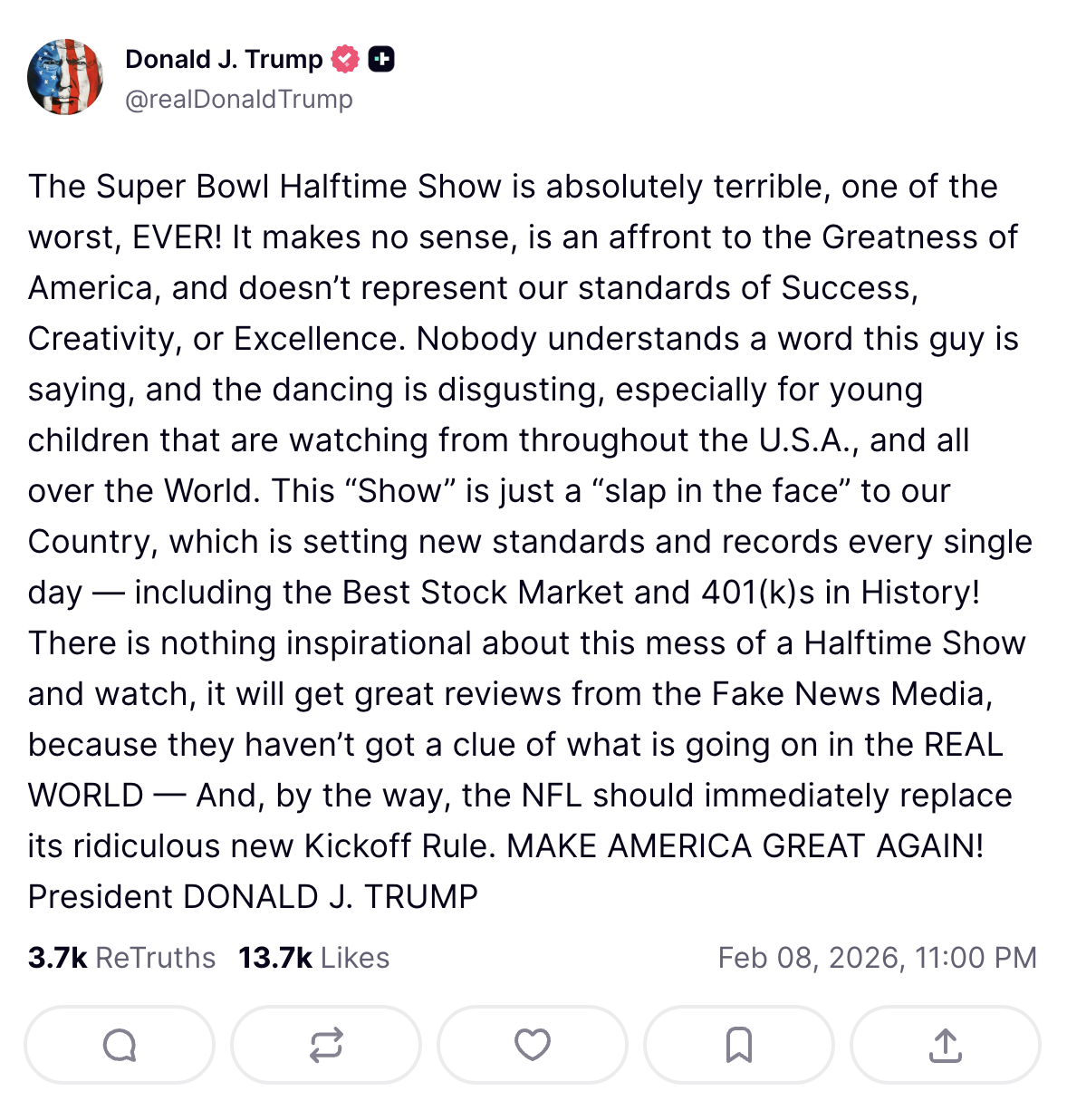
Task: View the 3.7k ReTruths list
Action: pos(120,957)
